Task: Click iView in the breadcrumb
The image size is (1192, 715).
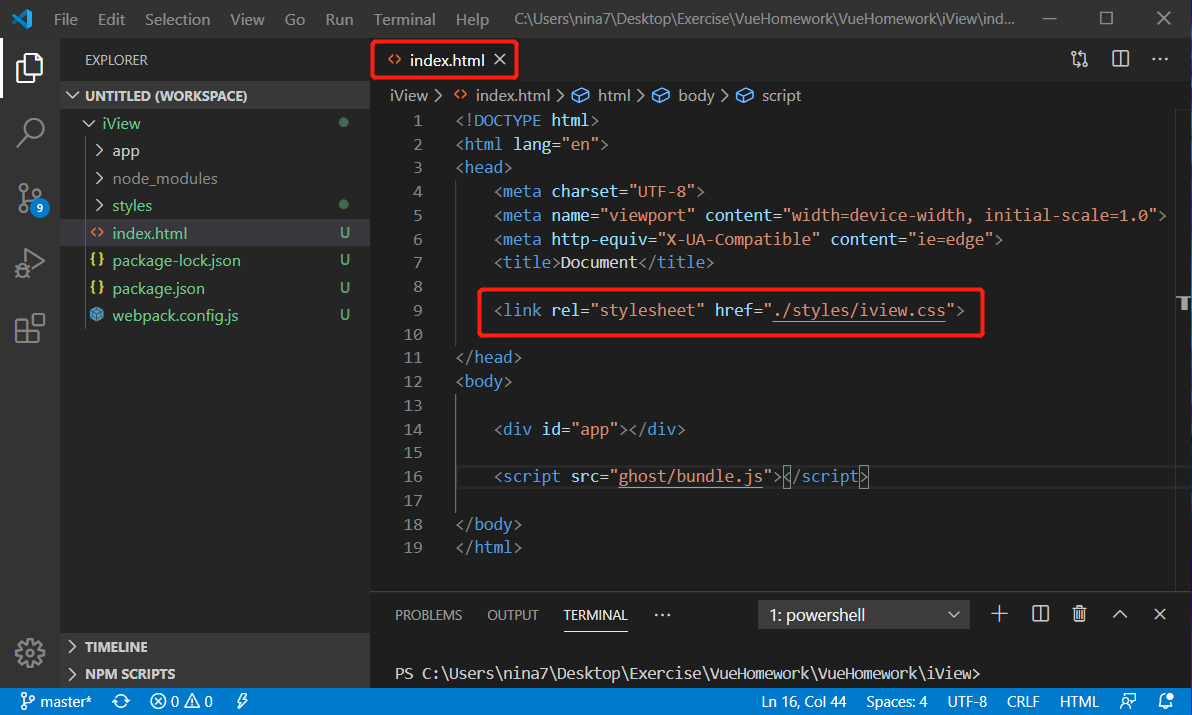Action: coord(409,96)
